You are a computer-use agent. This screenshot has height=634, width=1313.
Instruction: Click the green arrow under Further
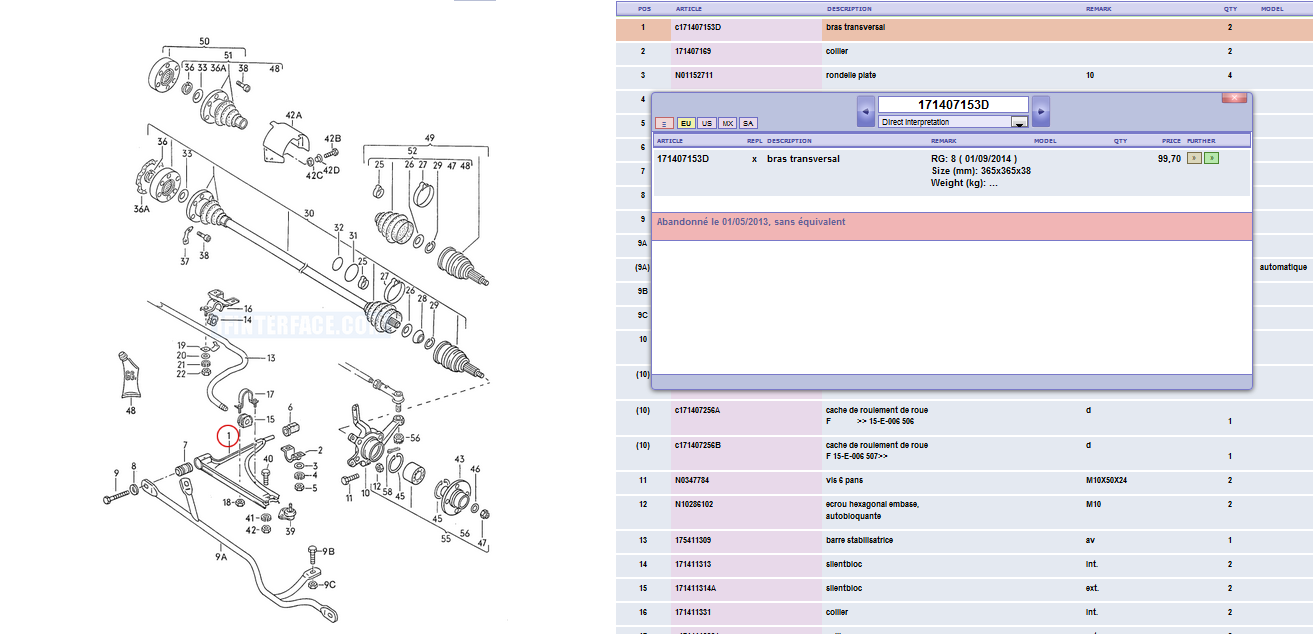coord(1211,158)
